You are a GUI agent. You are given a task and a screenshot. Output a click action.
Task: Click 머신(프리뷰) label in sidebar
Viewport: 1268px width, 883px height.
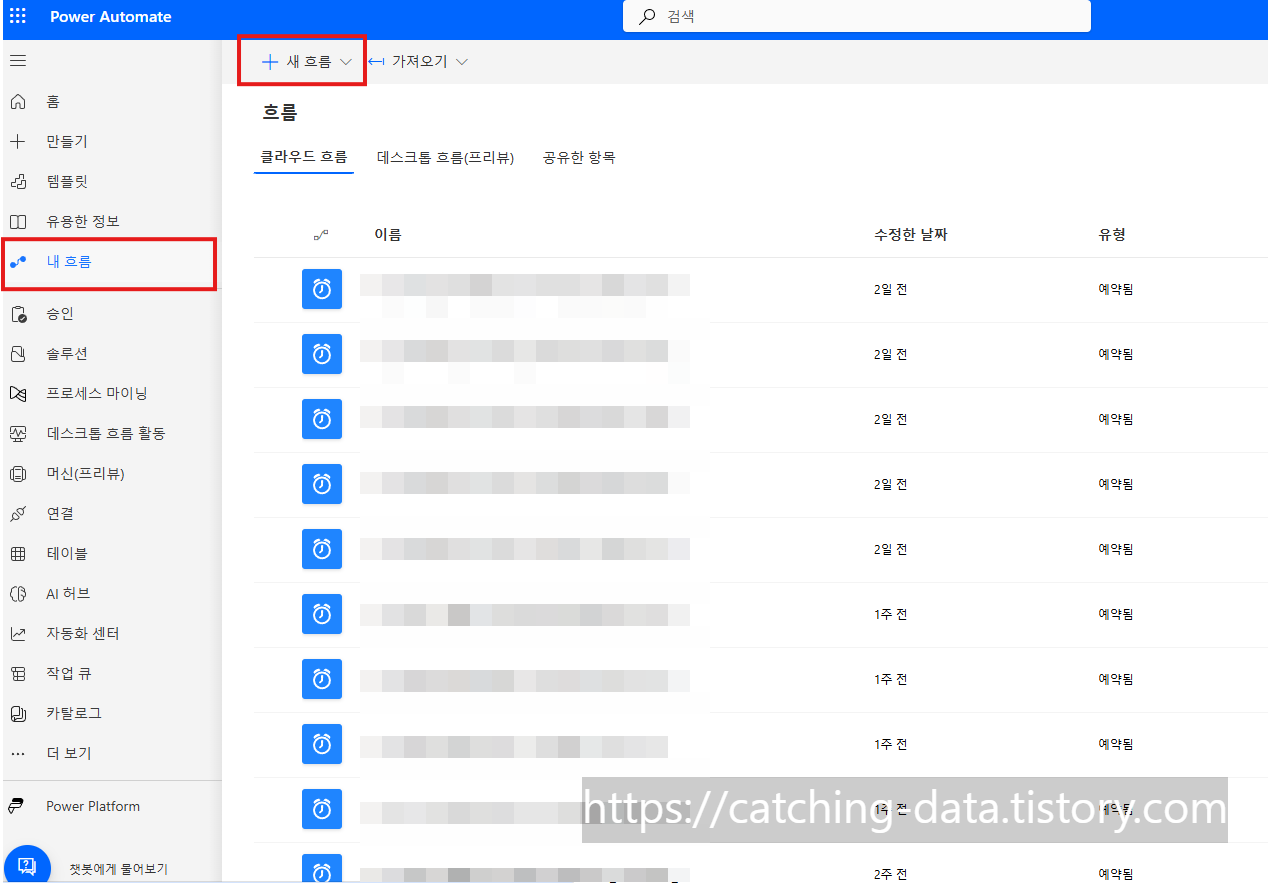(x=85, y=474)
